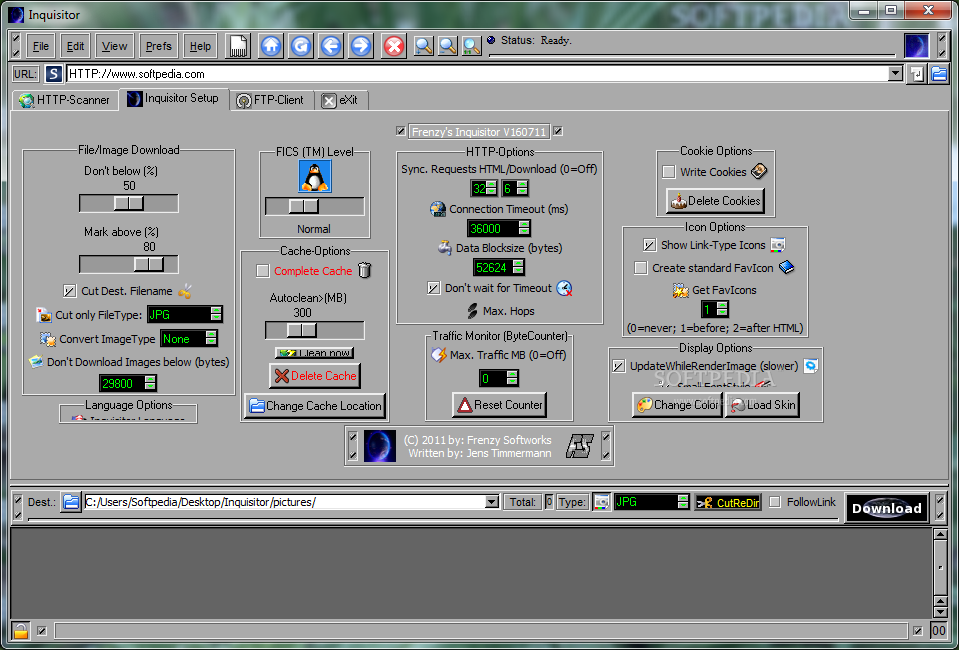Click the Autoclean>(MB) slider handle
The width and height of the screenshot is (959, 650).
click(x=302, y=330)
